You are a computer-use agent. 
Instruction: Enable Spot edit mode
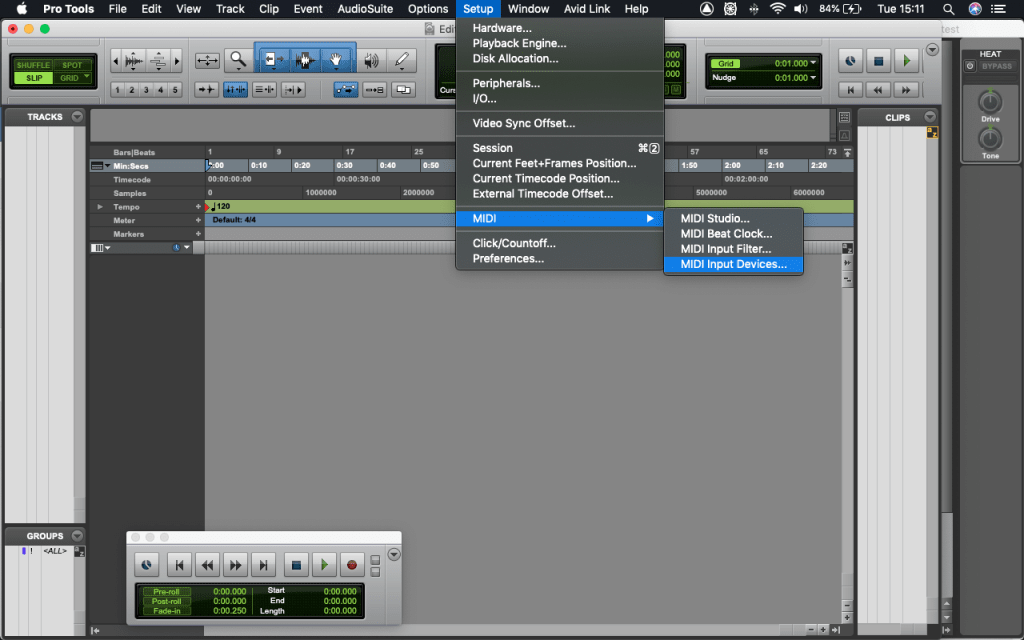(x=72, y=65)
